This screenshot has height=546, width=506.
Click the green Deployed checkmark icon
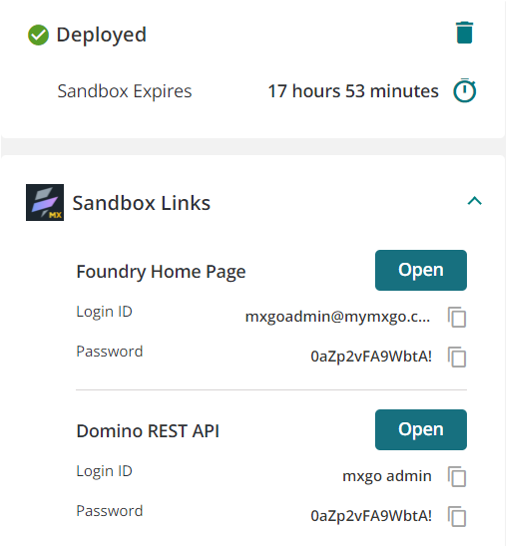click(38, 35)
